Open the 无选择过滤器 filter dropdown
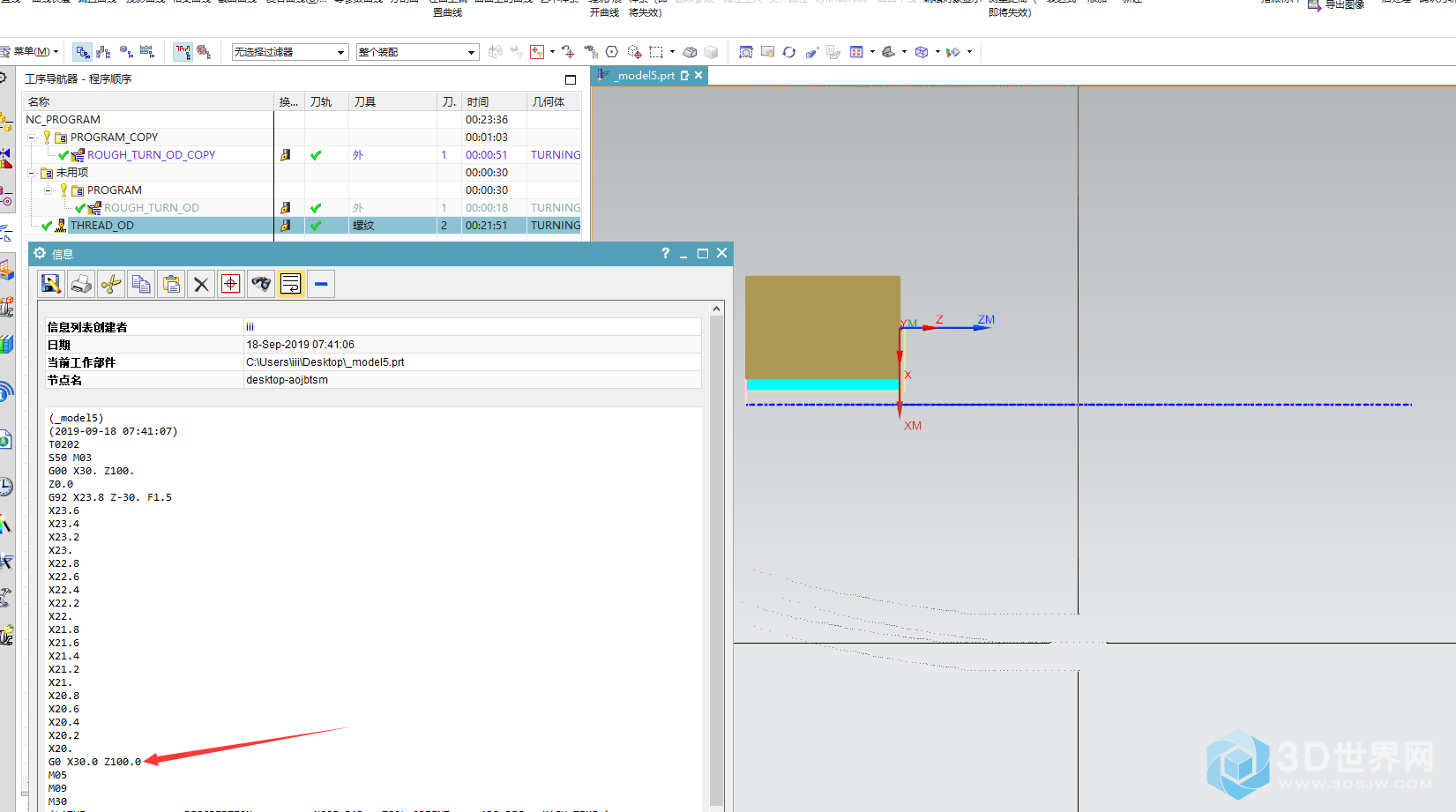Viewport: 1456px width, 812px height. point(290,52)
